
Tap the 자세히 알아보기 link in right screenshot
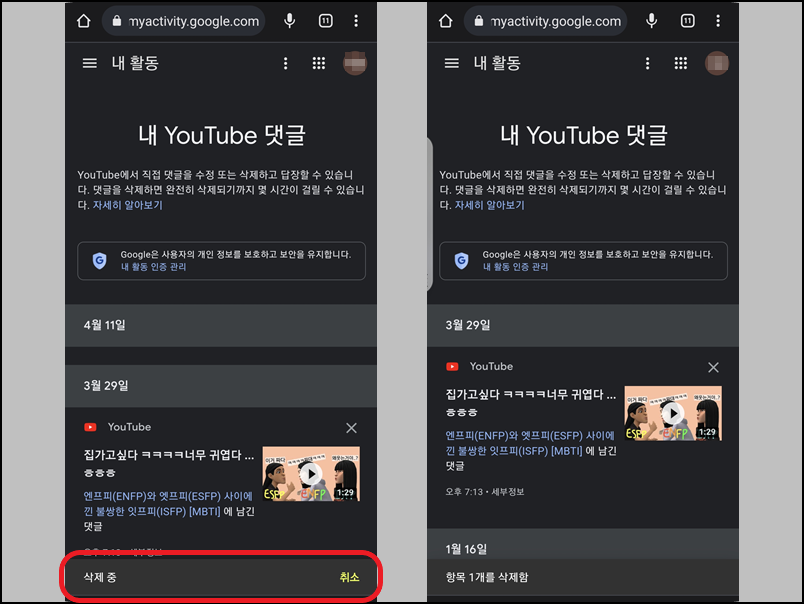coord(490,205)
